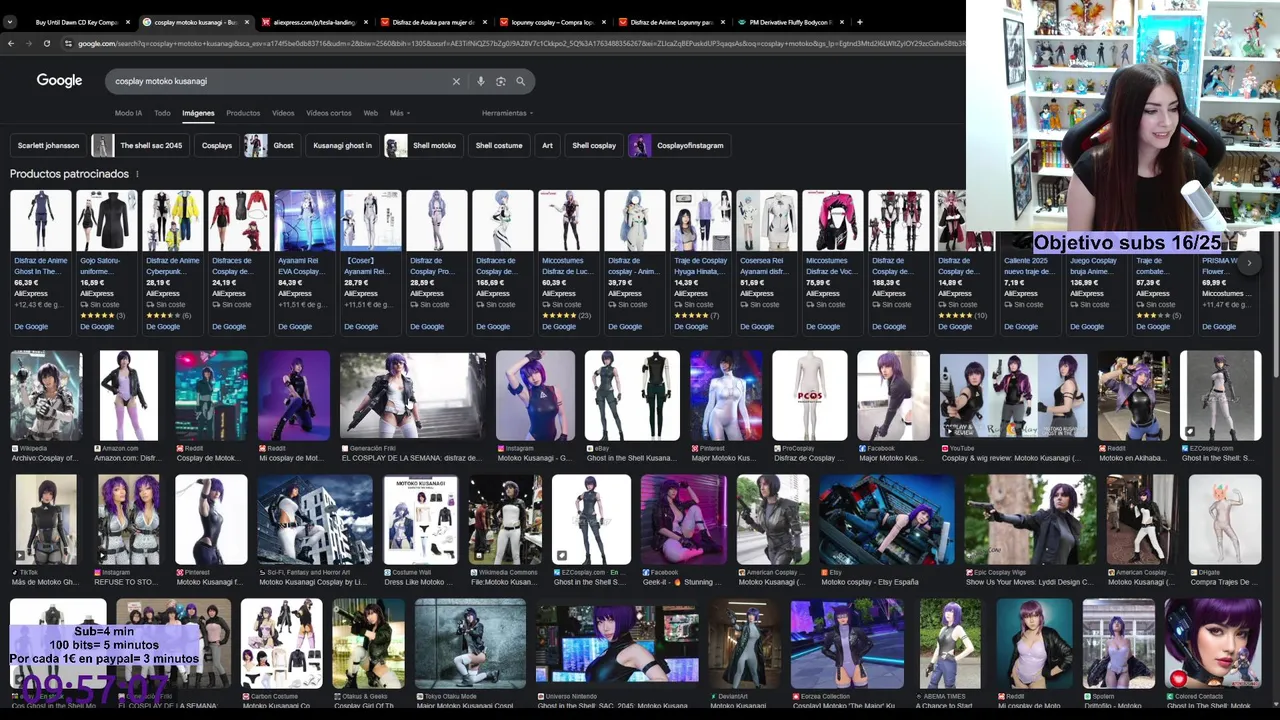Advance sponsored products carousel with right arrow
1280x720 pixels.
[1249, 263]
